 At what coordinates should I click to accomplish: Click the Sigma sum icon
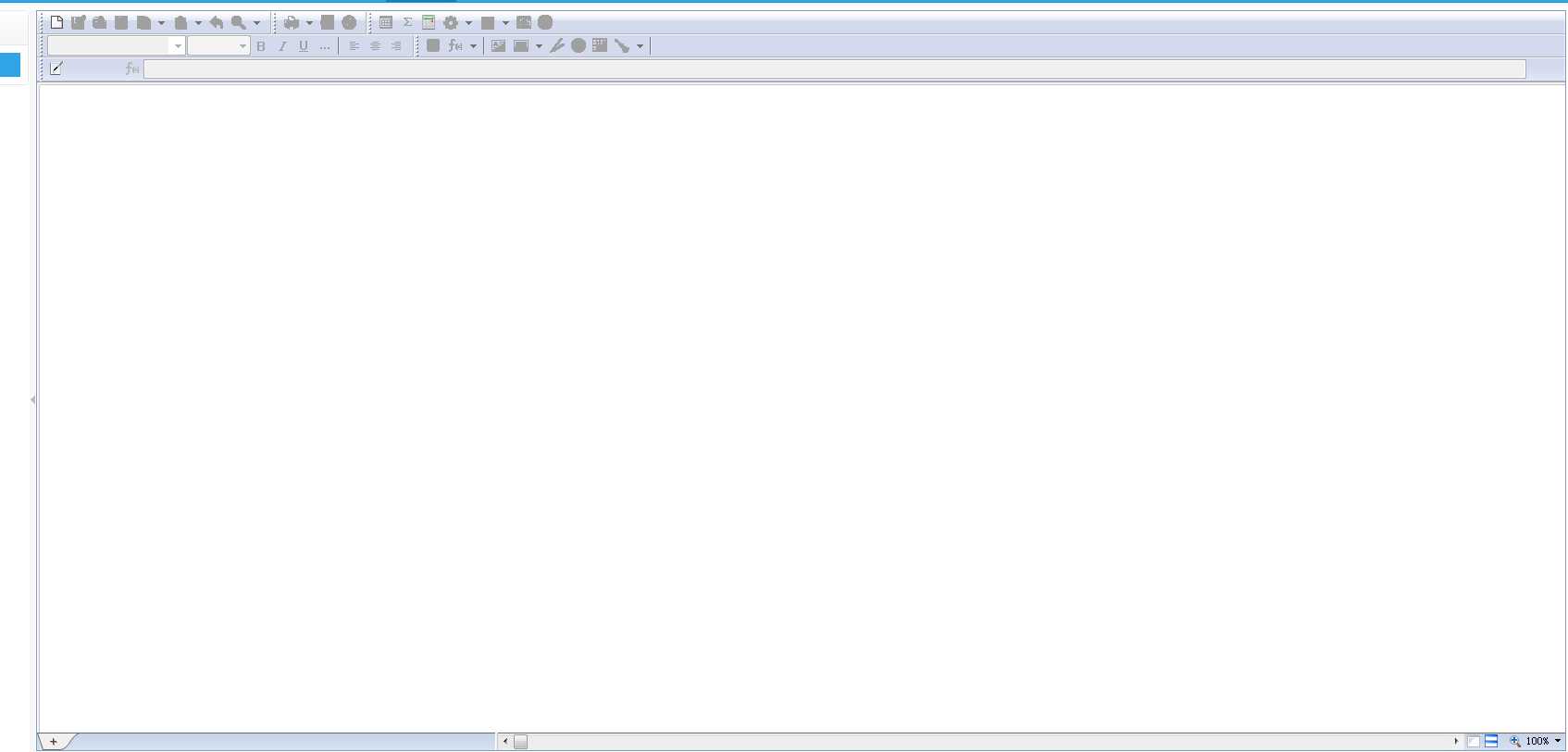pyautogui.click(x=407, y=22)
